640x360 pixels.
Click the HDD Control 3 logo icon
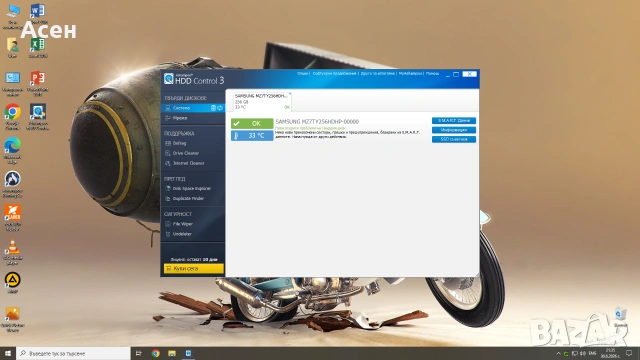169,78
